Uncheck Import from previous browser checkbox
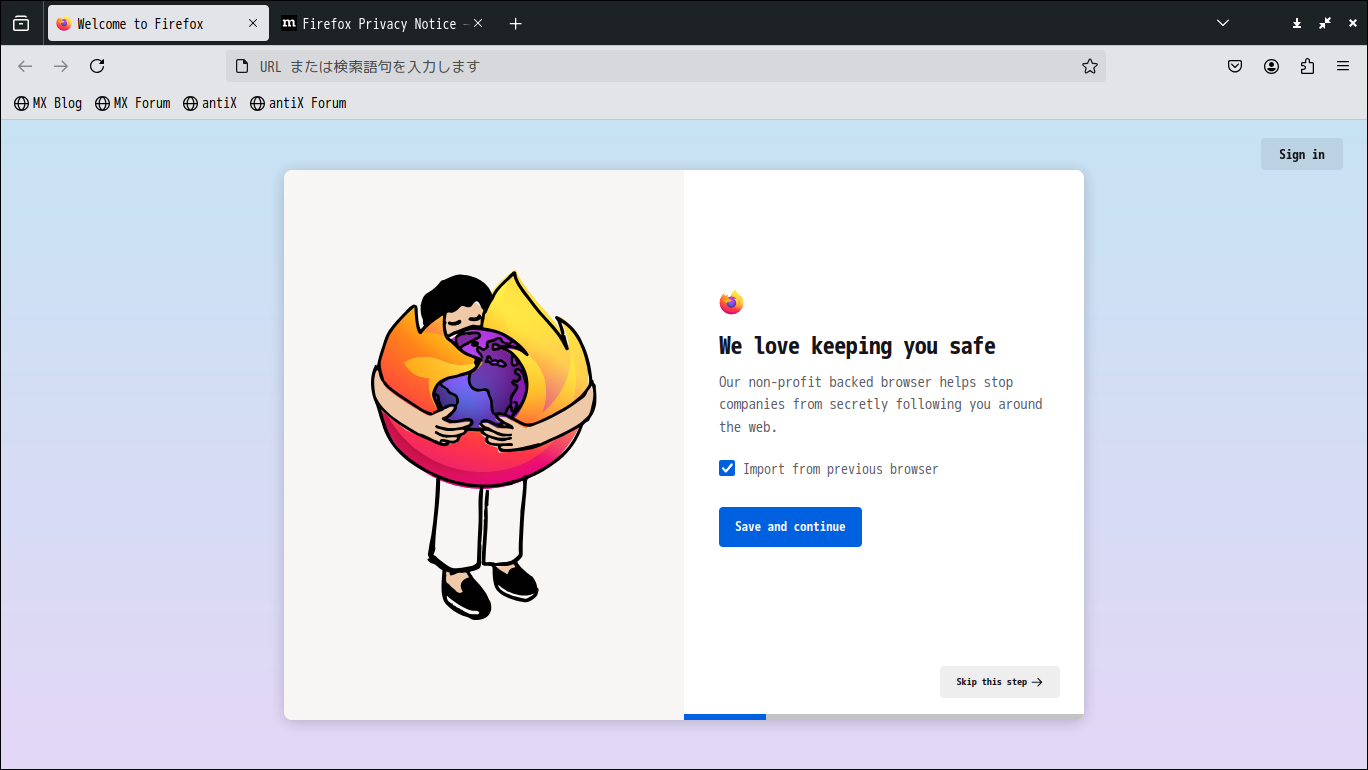1368x770 pixels. pos(727,468)
